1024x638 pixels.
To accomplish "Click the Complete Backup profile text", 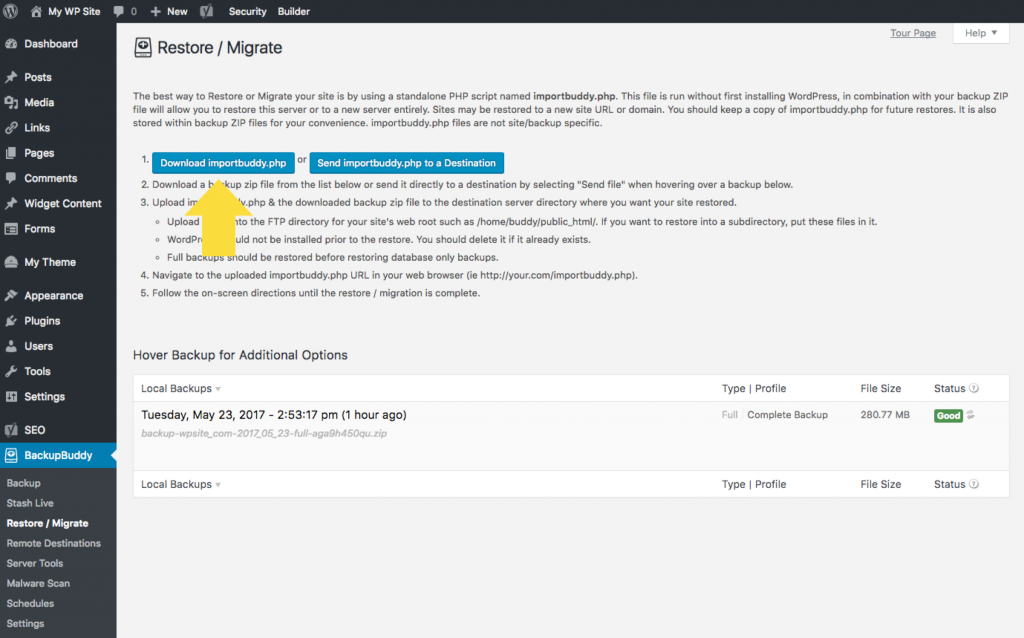I will (x=787, y=415).
